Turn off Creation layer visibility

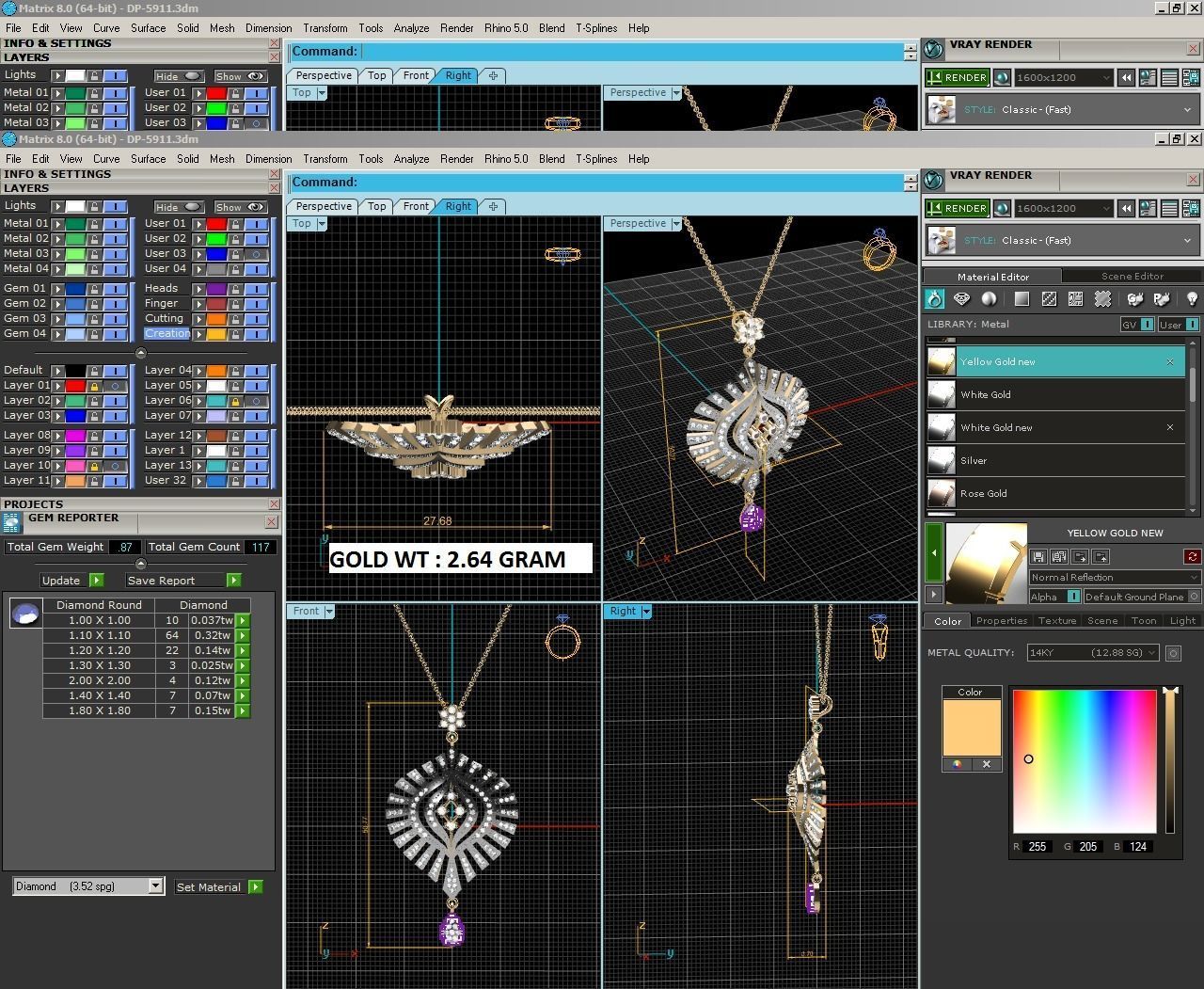click(256, 334)
